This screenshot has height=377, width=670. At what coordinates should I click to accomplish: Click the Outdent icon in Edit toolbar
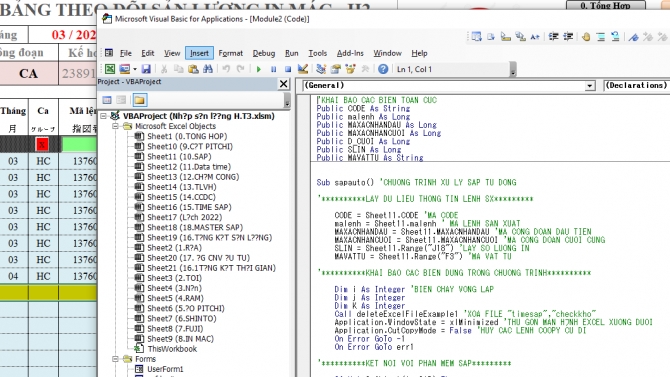[568, 37]
